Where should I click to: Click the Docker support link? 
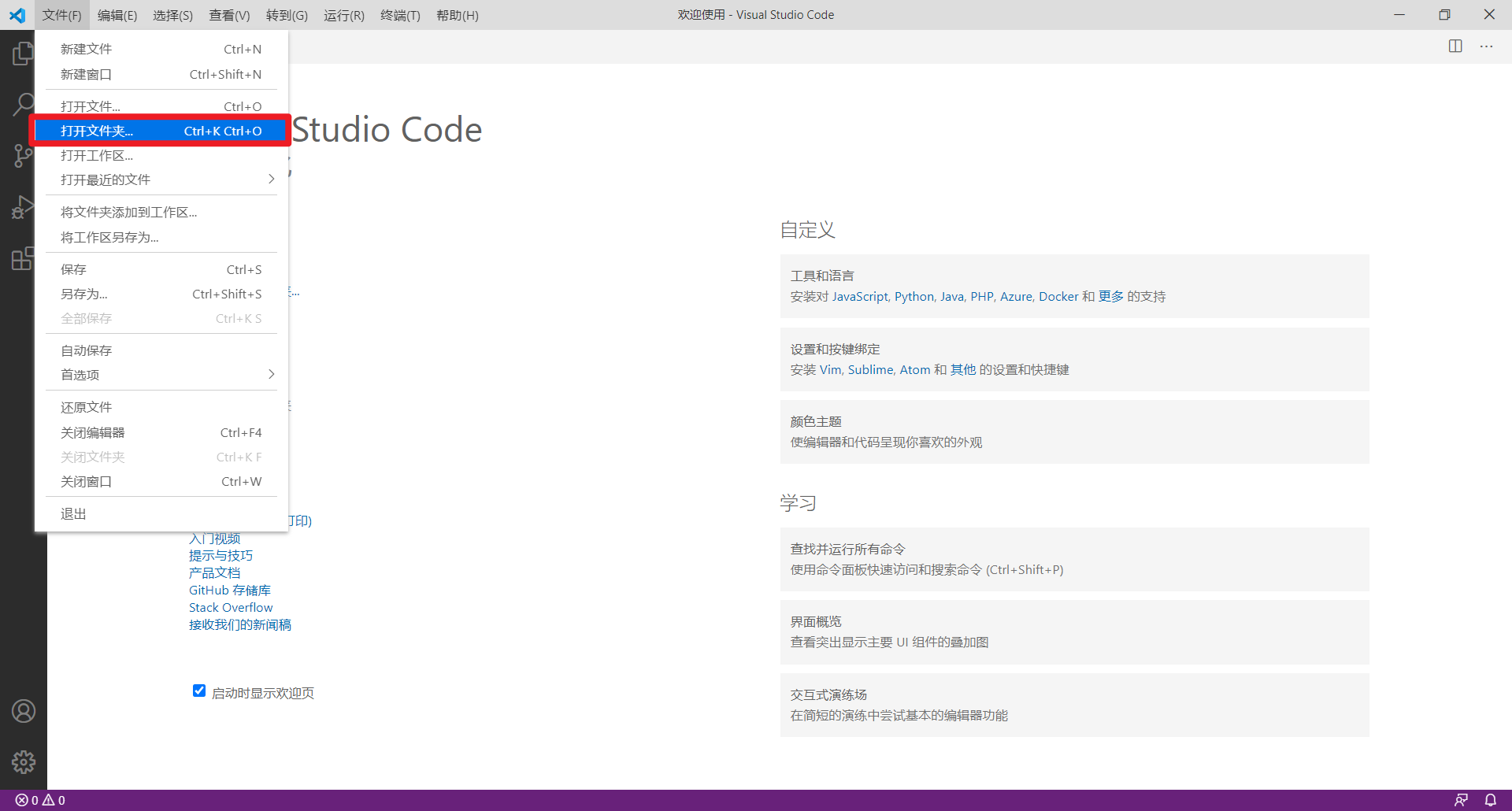pyautogui.click(x=1058, y=297)
